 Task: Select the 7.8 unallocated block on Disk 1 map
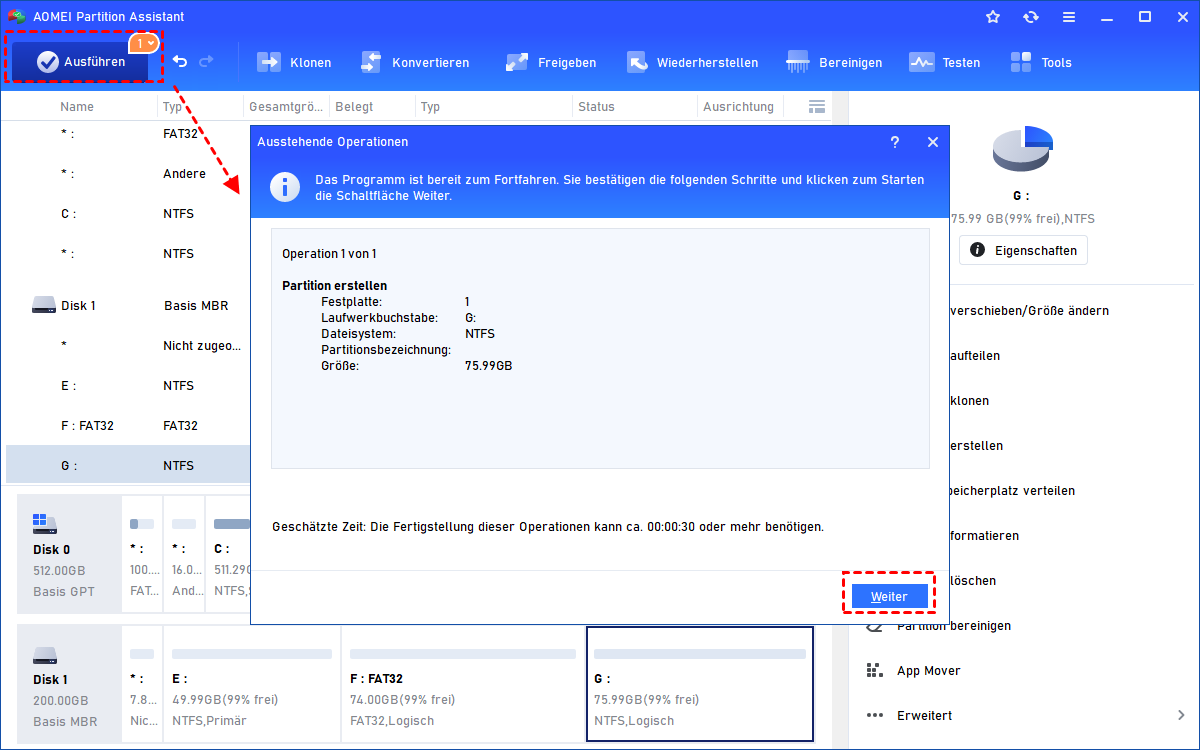tap(142, 685)
